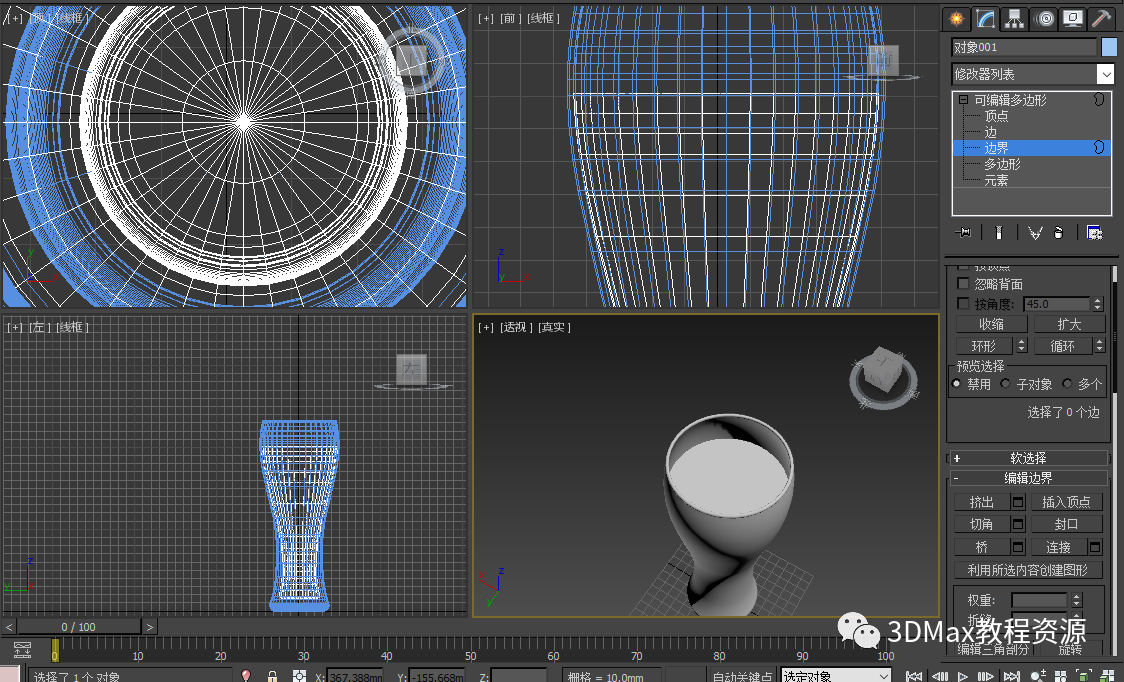
Task: Toggle the Pin Stack icon
Action: coord(963,232)
